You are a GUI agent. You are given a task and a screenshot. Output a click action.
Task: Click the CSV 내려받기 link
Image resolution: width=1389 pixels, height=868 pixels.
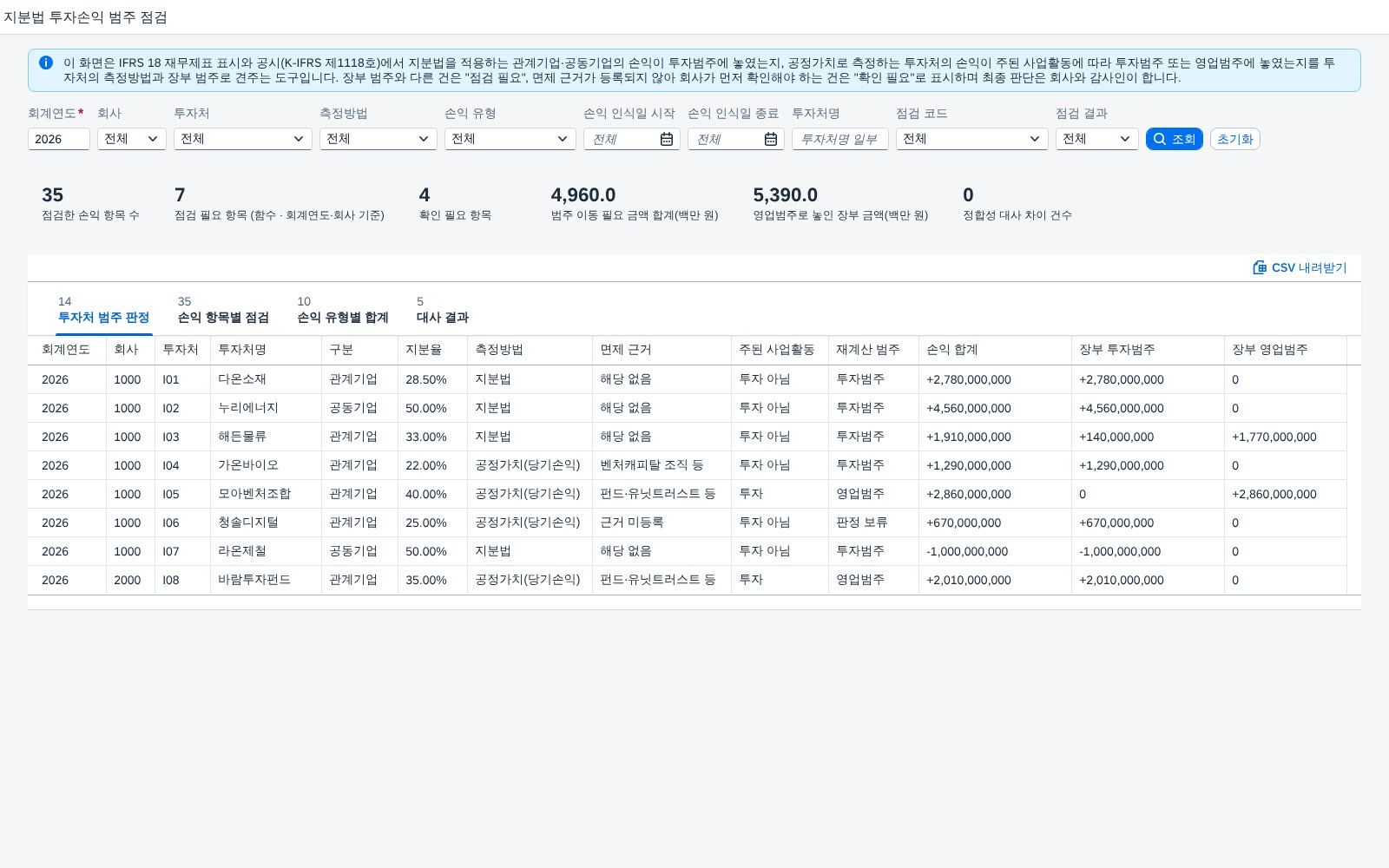tap(1300, 267)
